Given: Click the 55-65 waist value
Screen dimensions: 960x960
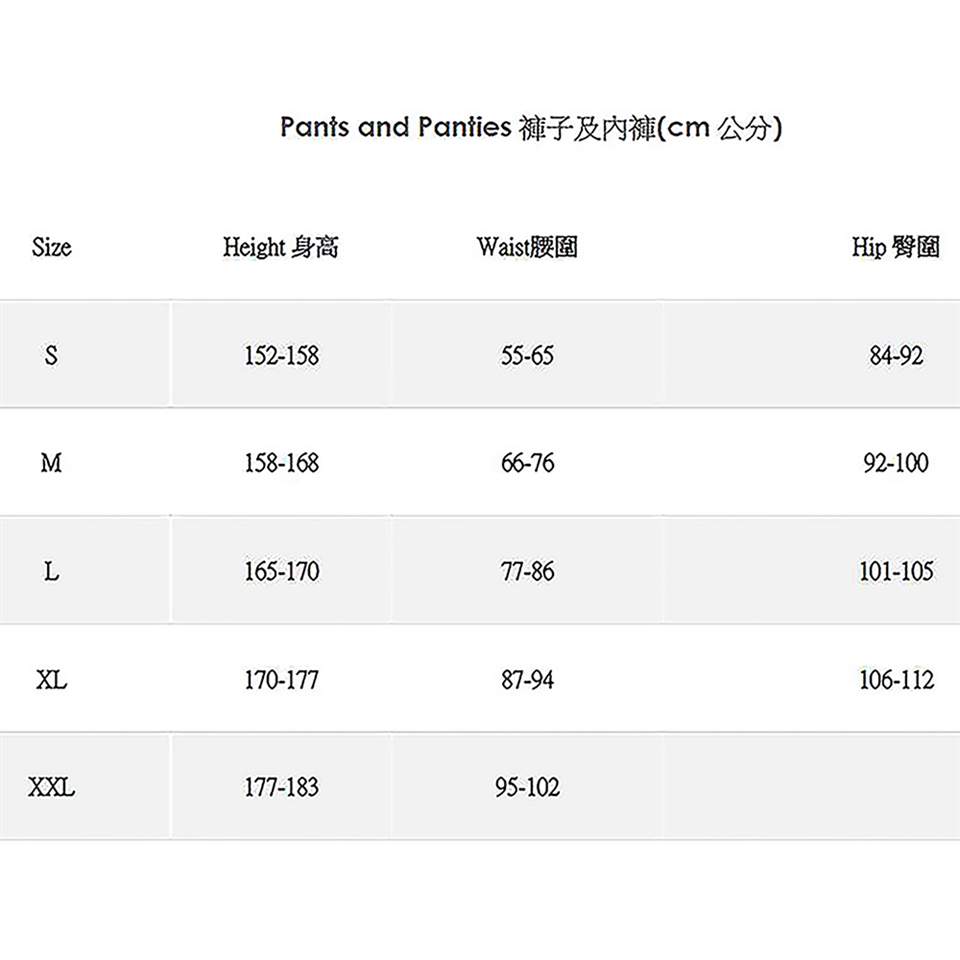Looking at the screenshot, I should pos(527,355).
